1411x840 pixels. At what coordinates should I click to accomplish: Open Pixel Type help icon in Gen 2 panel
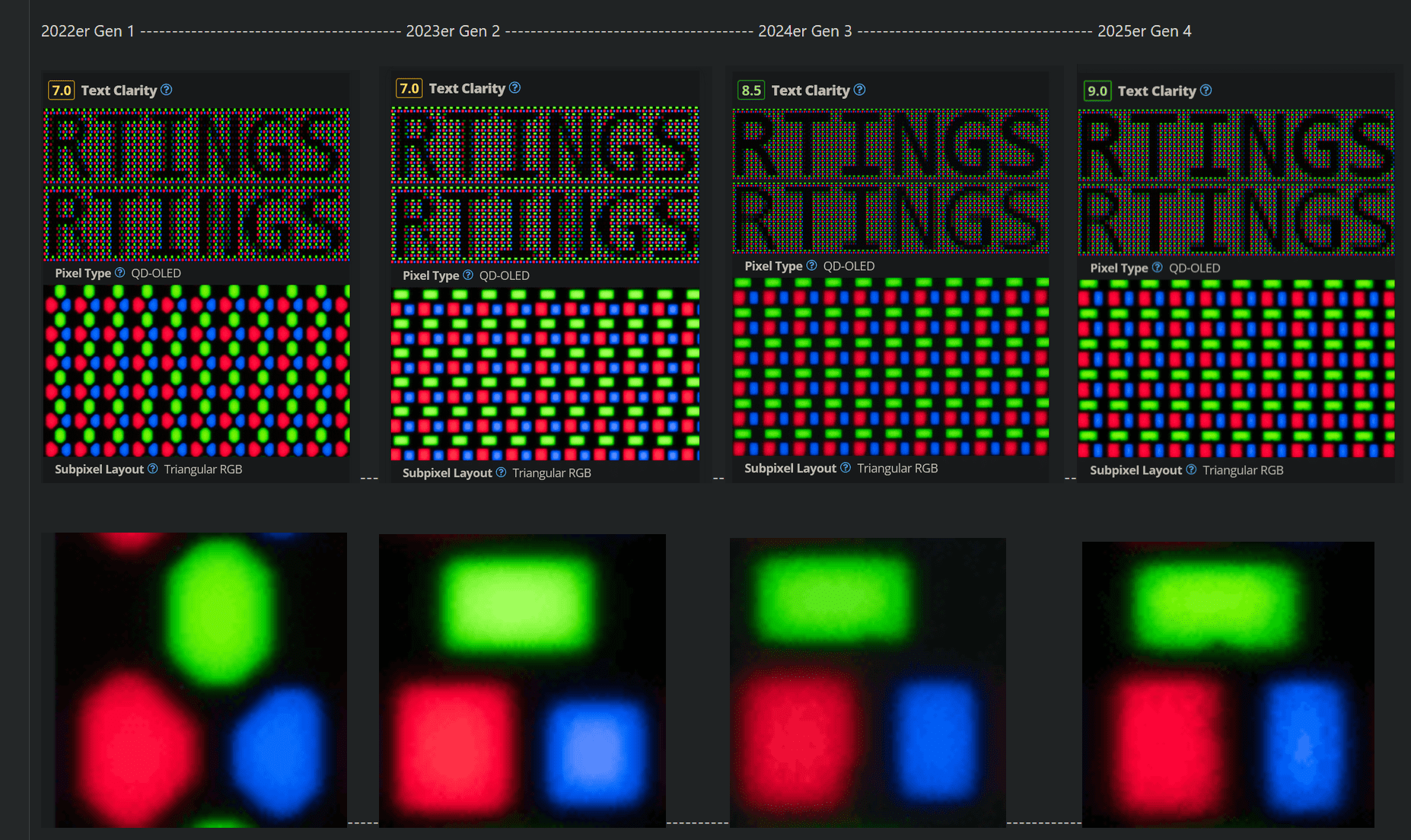468,275
